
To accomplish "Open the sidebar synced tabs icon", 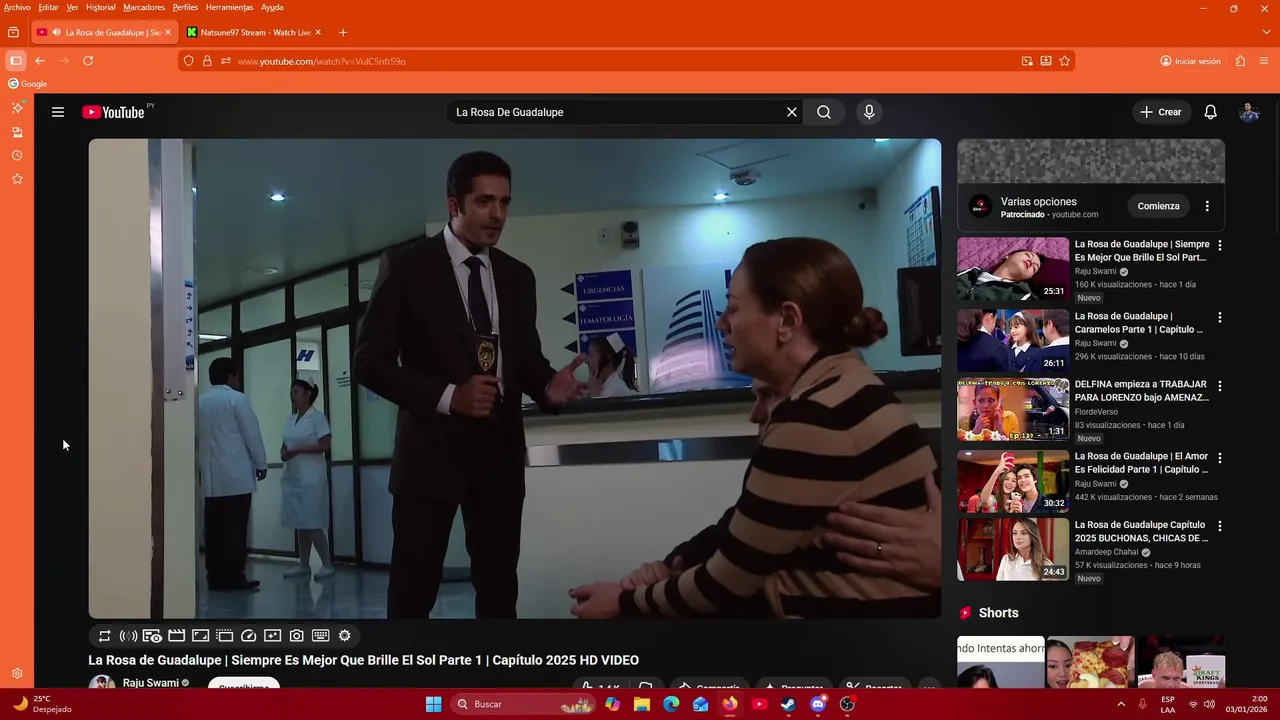I will coord(17,132).
